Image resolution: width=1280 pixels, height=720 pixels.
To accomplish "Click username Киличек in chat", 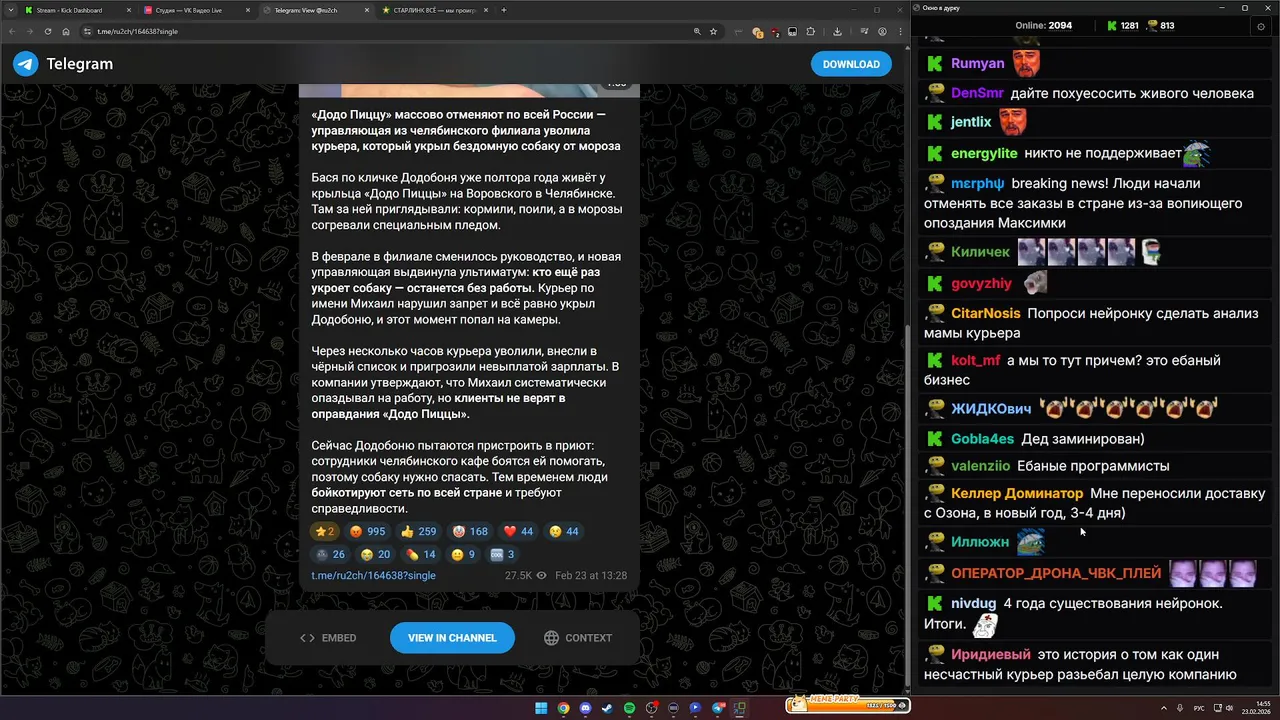I will [980, 252].
